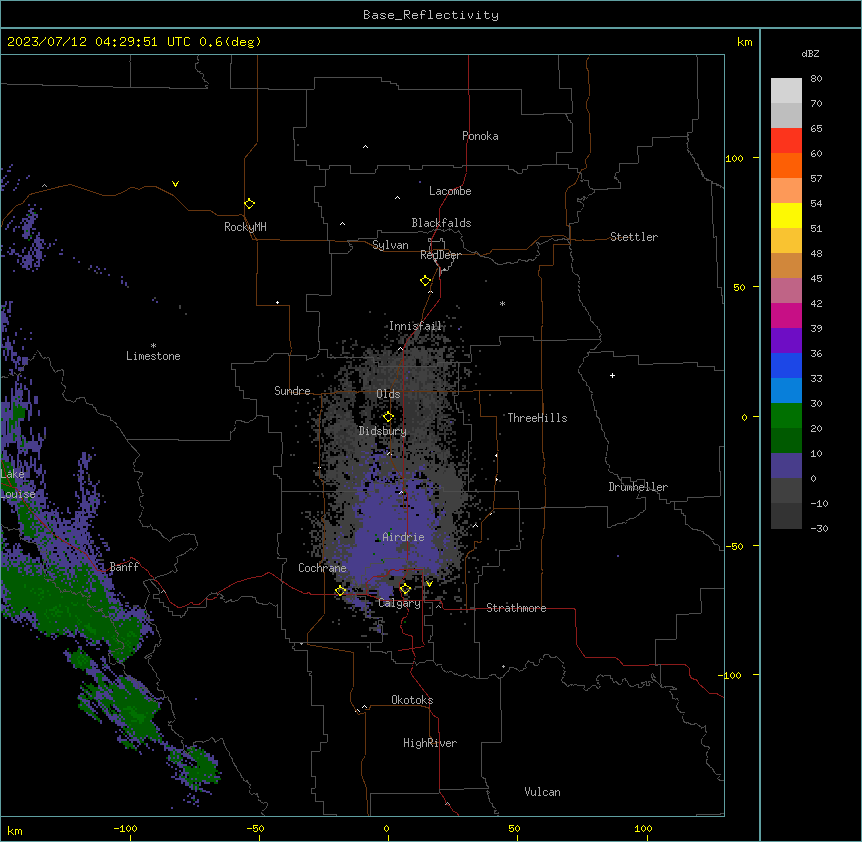Click the HighRiver town label
This screenshot has width=862, height=842.
430,743
